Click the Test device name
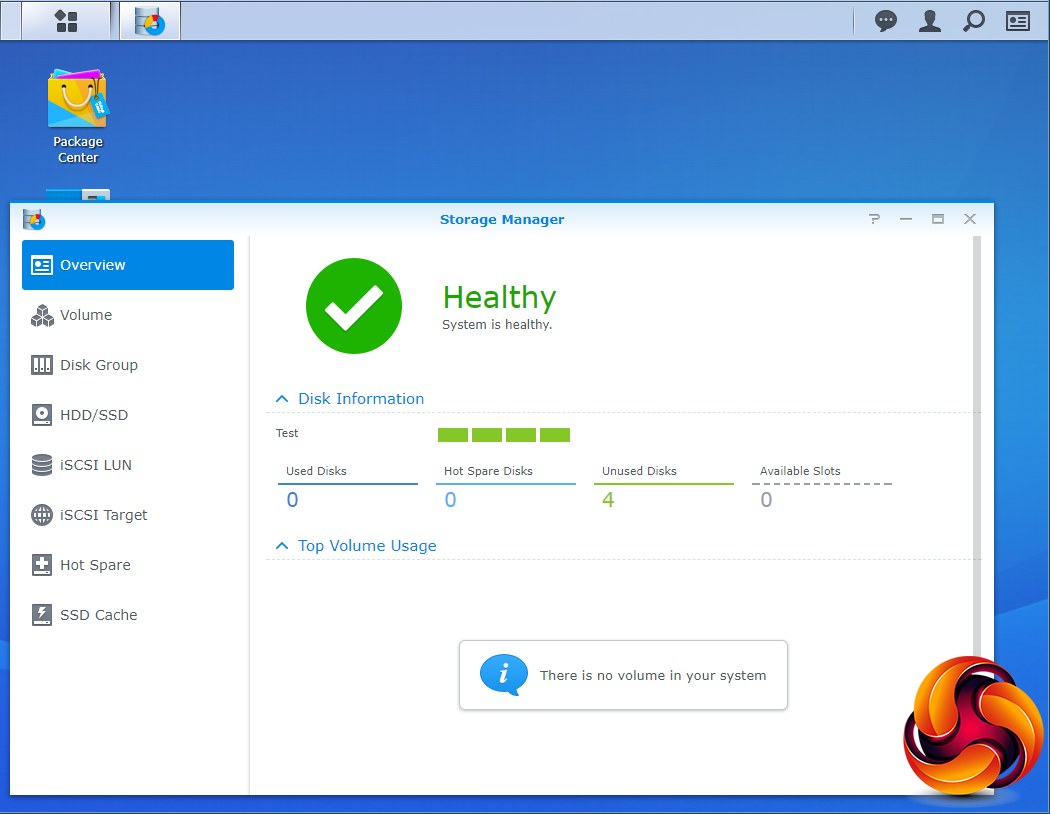This screenshot has width=1050, height=814. coord(287,433)
